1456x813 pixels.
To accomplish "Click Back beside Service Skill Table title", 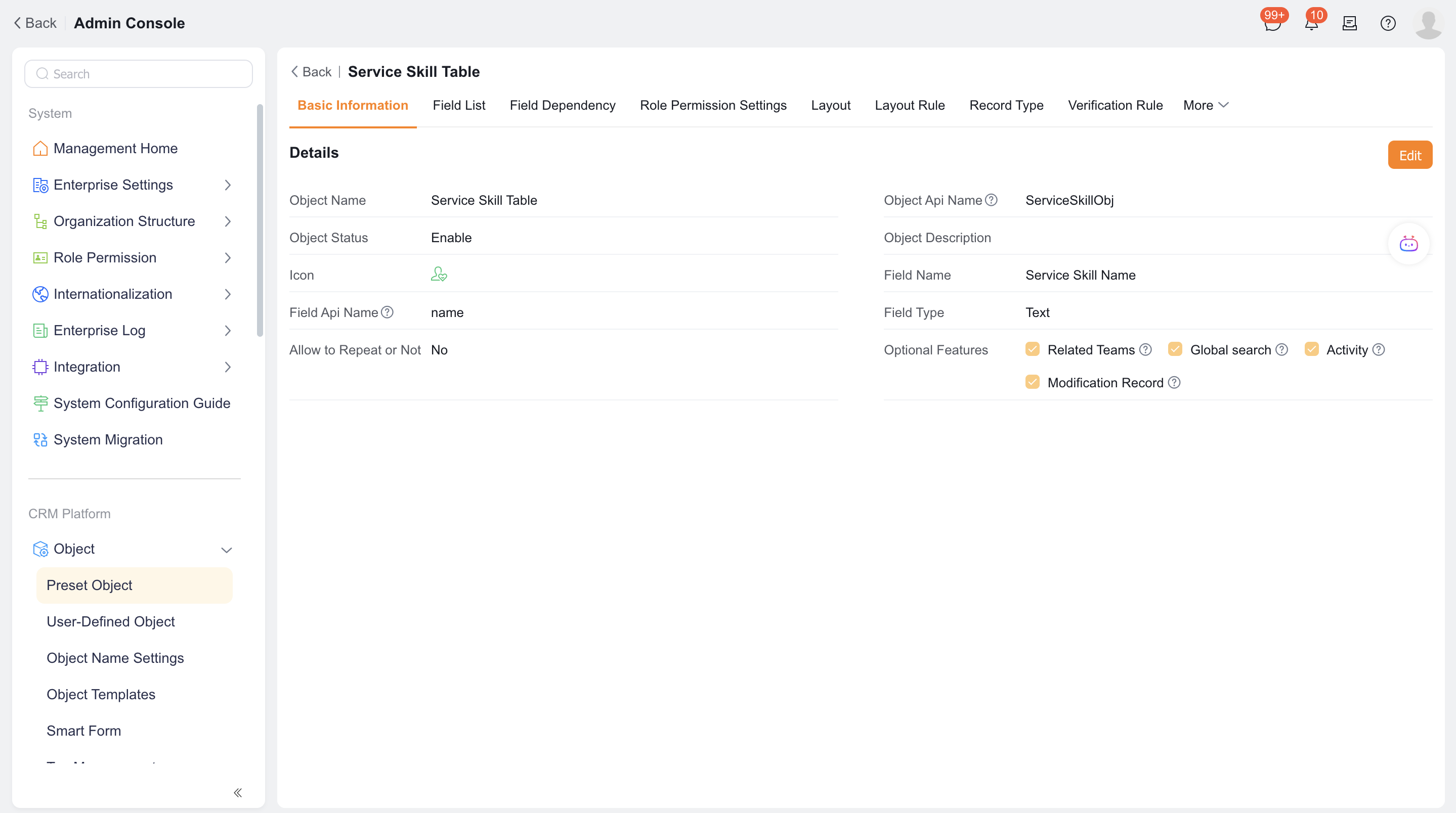I will point(311,72).
